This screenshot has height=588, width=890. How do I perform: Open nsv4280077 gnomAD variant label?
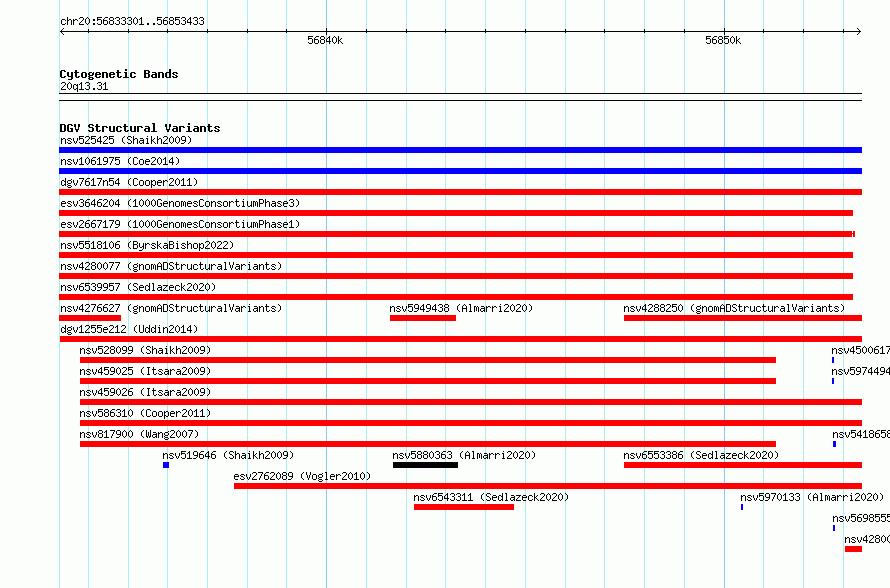click(171, 266)
